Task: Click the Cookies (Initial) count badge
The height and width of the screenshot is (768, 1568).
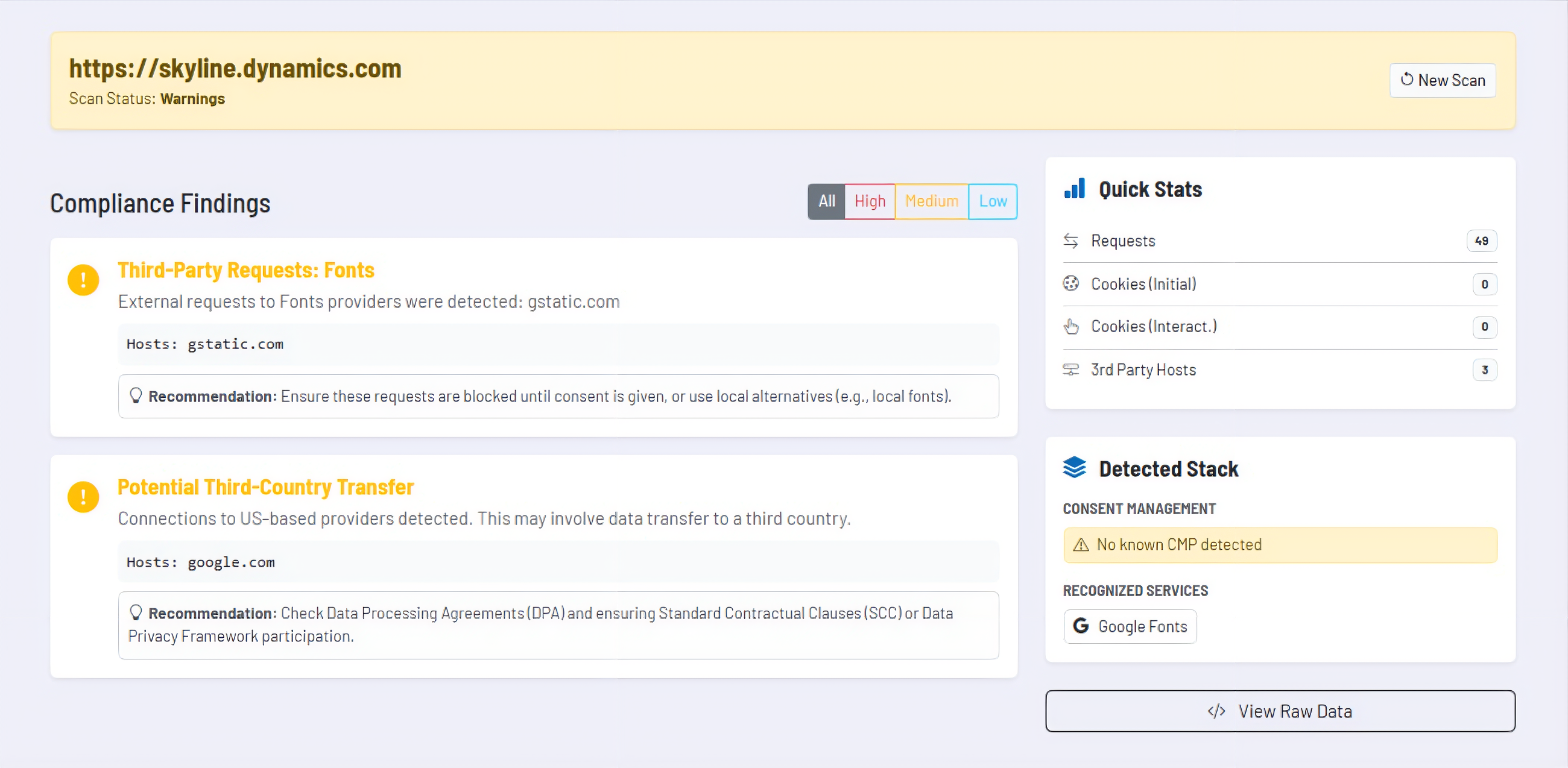Action: (1485, 284)
